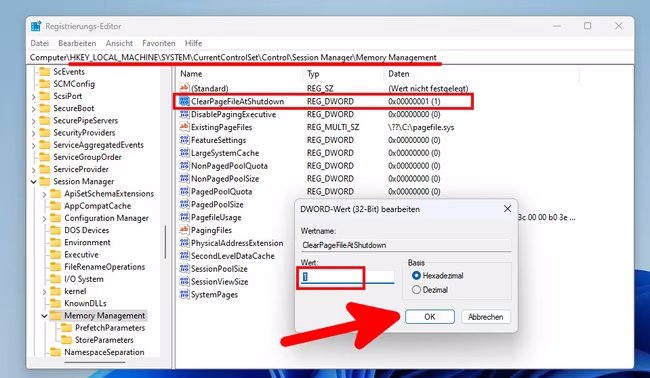This screenshot has height=378, width=650.
Task: Collapse the Session Manager key
Action: (34, 182)
